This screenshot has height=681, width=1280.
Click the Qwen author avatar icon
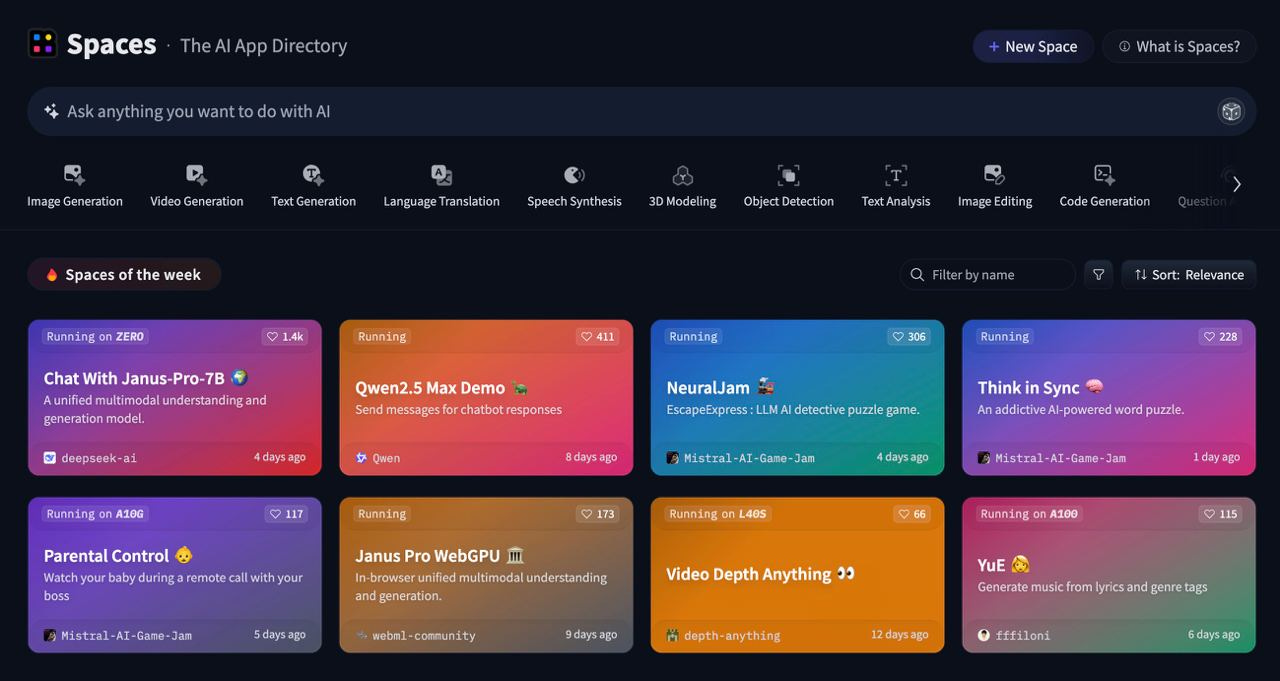[361, 458]
